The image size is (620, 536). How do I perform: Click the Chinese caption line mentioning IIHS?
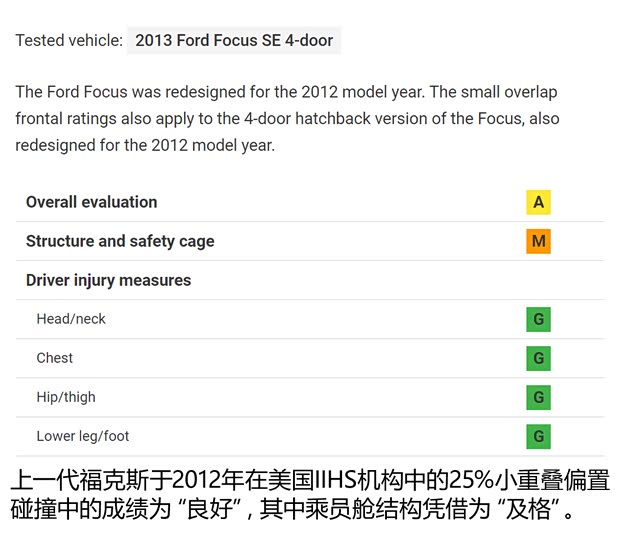tap(309, 480)
